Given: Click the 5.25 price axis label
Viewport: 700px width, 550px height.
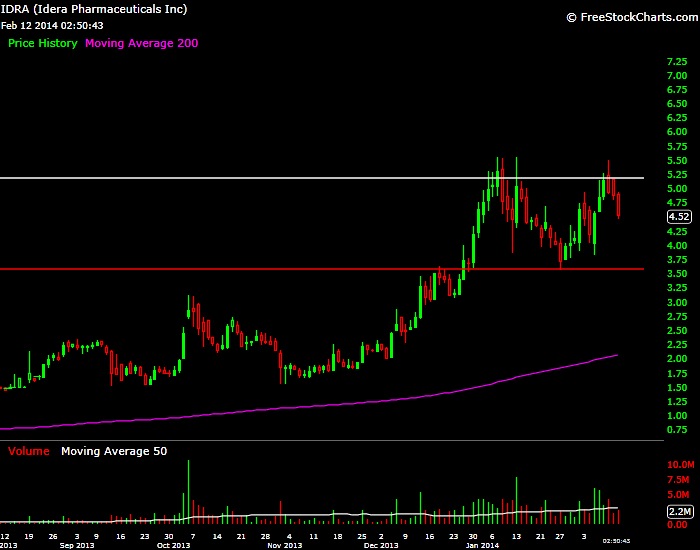Looking at the screenshot, I should coord(677,175).
